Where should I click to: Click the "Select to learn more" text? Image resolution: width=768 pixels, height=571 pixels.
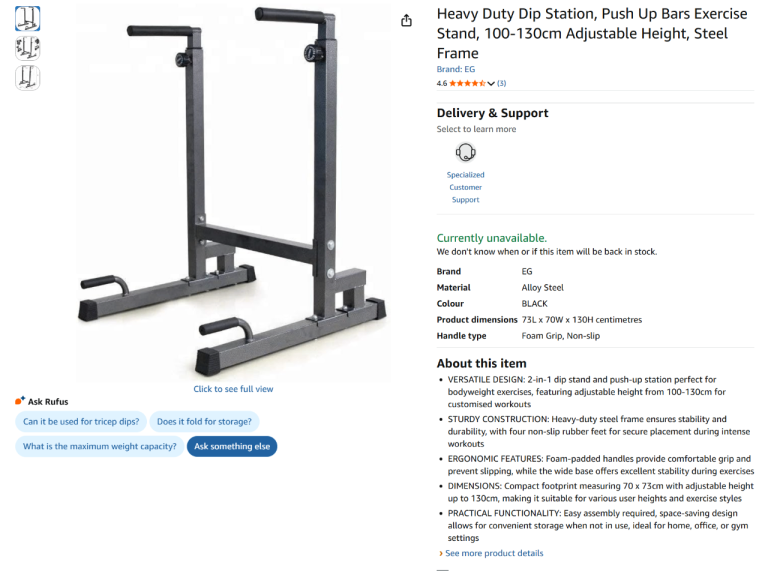[476, 129]
